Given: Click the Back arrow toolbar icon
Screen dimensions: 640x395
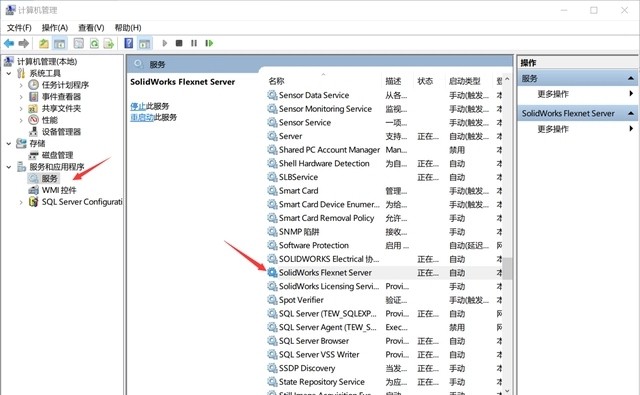Looking at the screenshot, I should (x=9, y=43).
